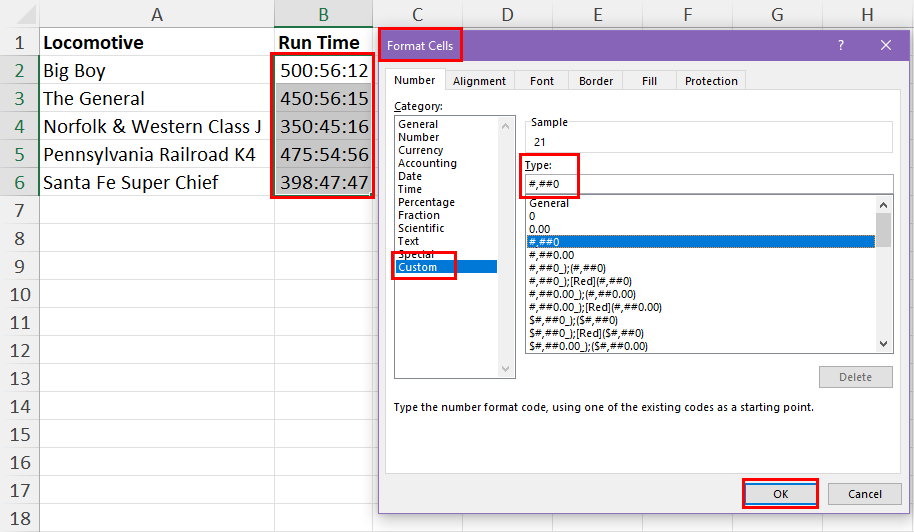Click Santa Fe Super Chief cell
This screenshot has height=532, width=914.
(157, 182)
